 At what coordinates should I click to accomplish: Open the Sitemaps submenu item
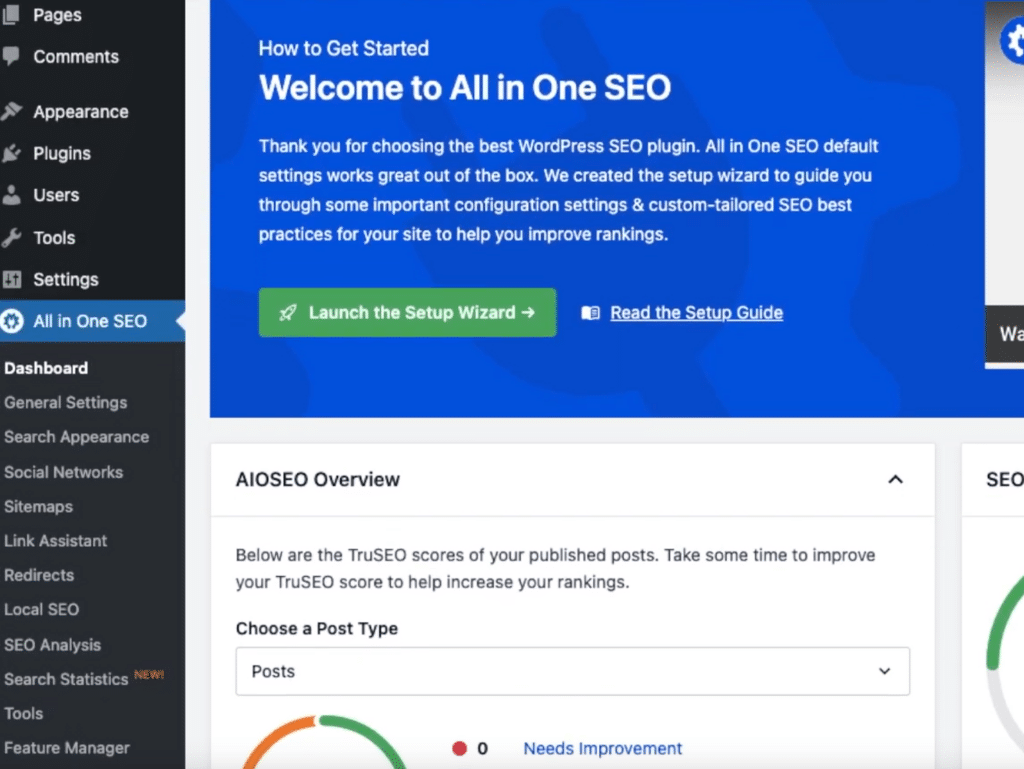tap(38, 507)
